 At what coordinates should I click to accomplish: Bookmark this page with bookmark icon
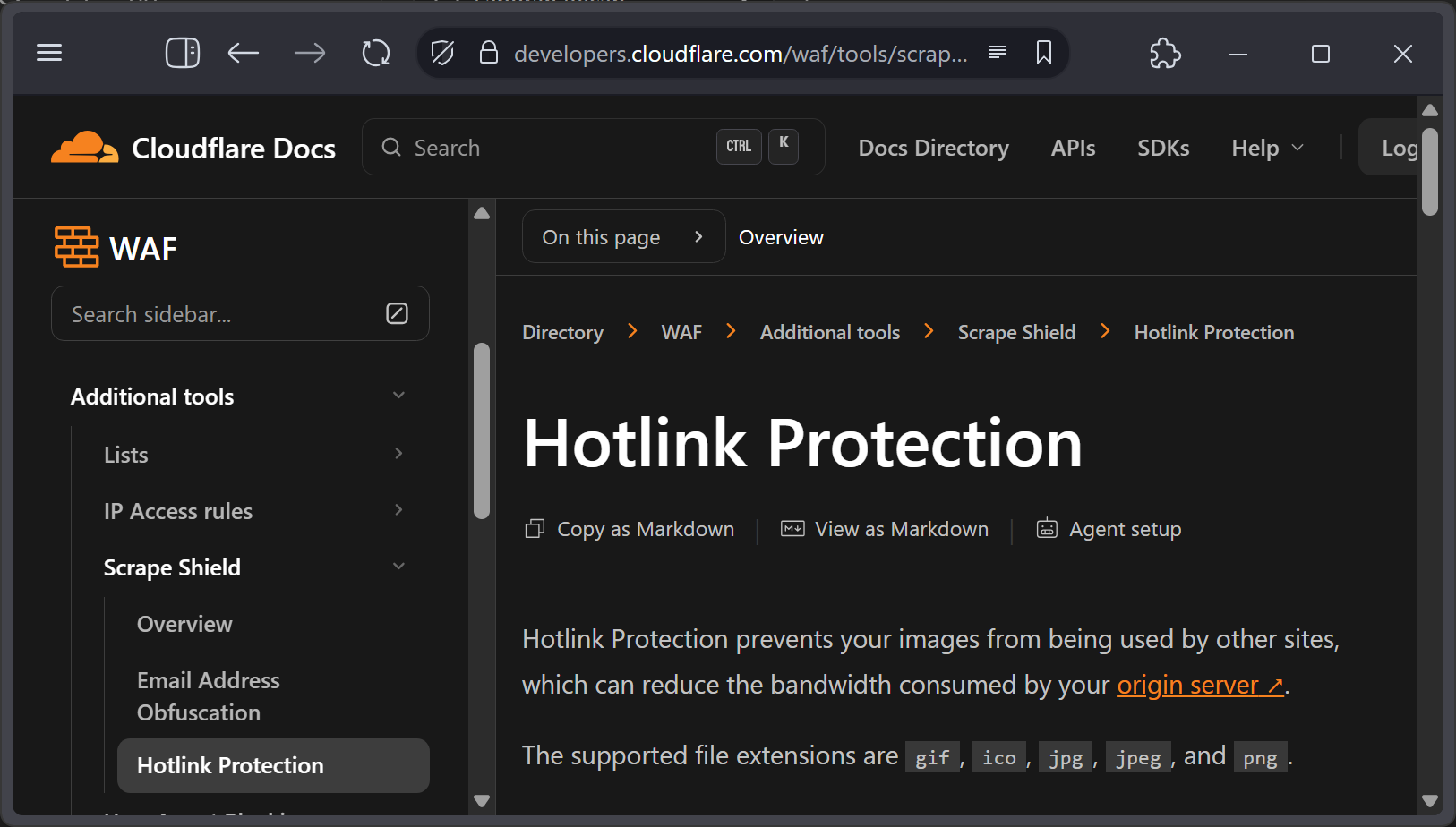pos(1044,52)
